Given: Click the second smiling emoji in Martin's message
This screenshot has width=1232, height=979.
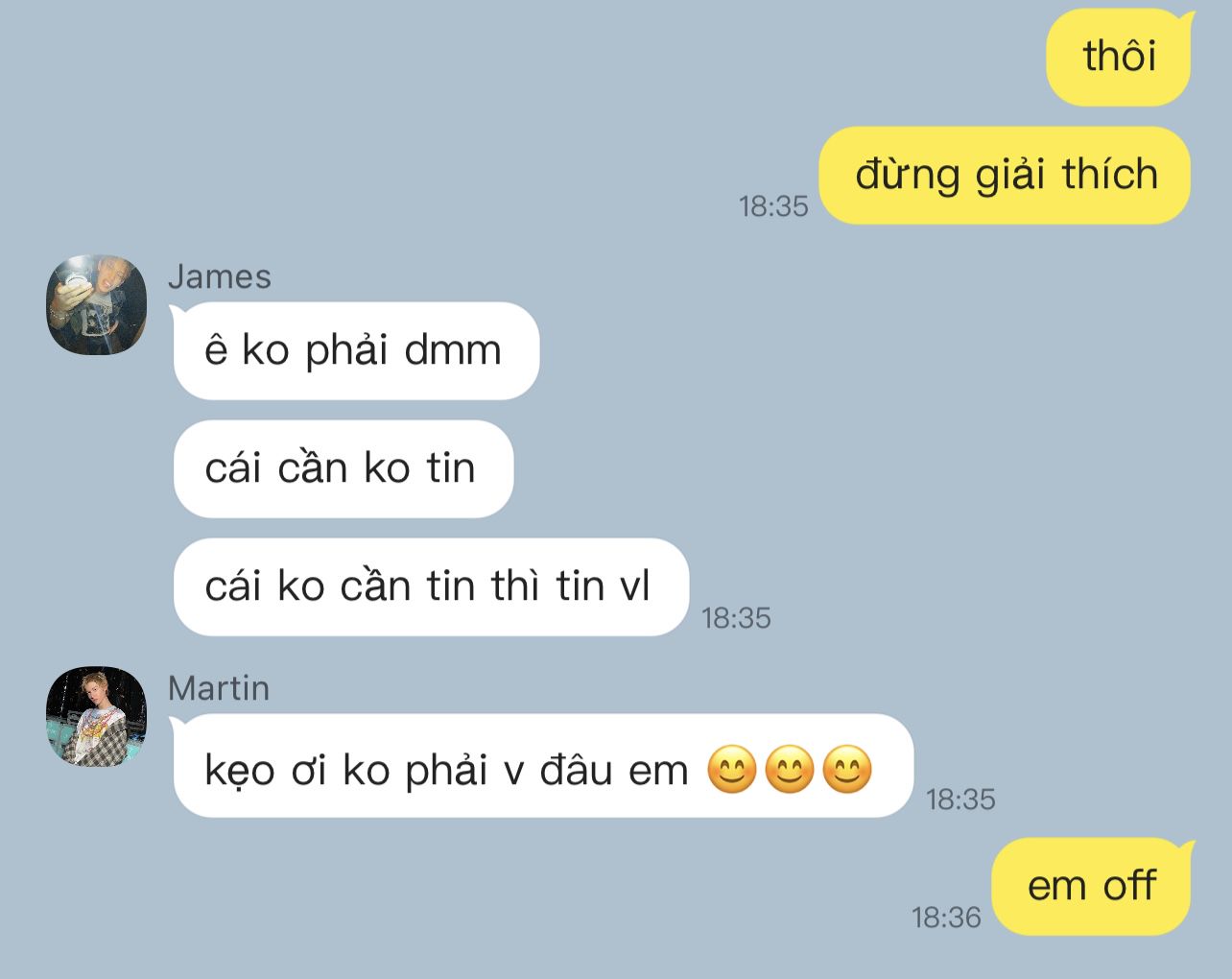Looking at the screenshot, I should [x=790, y=770].
